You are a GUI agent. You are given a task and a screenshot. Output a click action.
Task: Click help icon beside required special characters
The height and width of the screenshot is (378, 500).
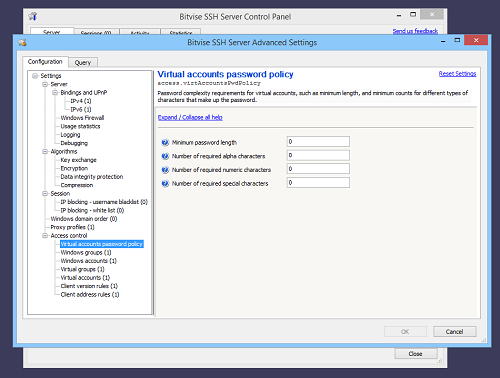coord(165,184)
